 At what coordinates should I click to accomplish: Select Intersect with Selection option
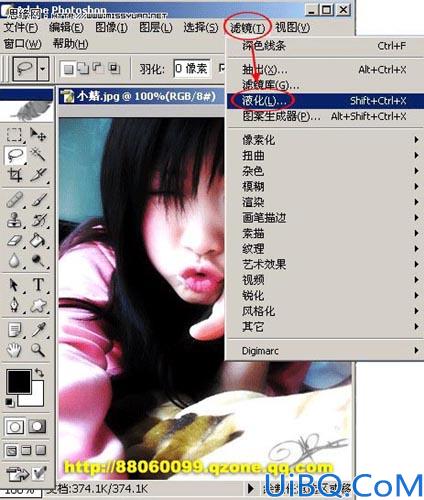(113, 68)
